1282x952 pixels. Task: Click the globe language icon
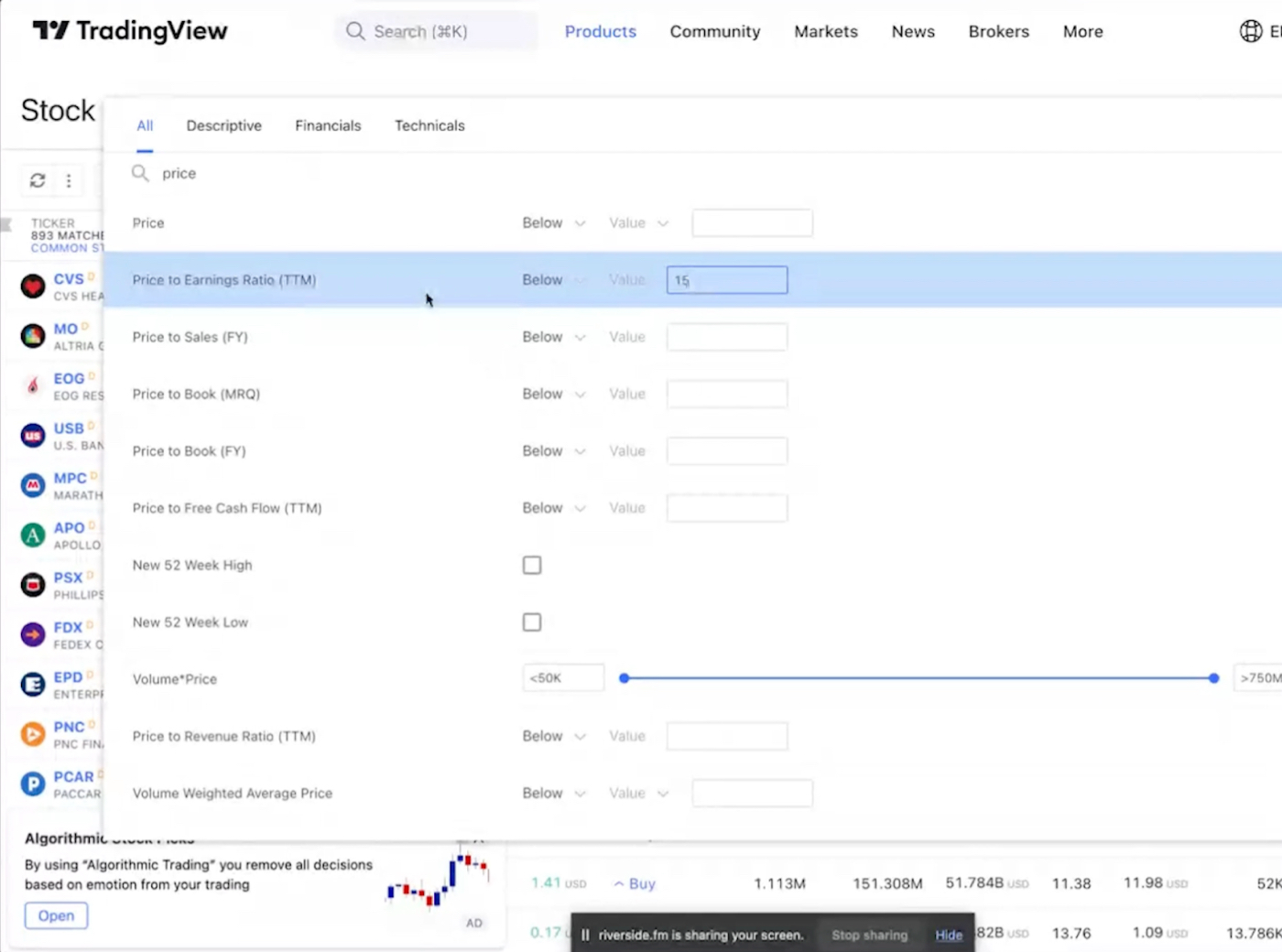pos(1250,31)
